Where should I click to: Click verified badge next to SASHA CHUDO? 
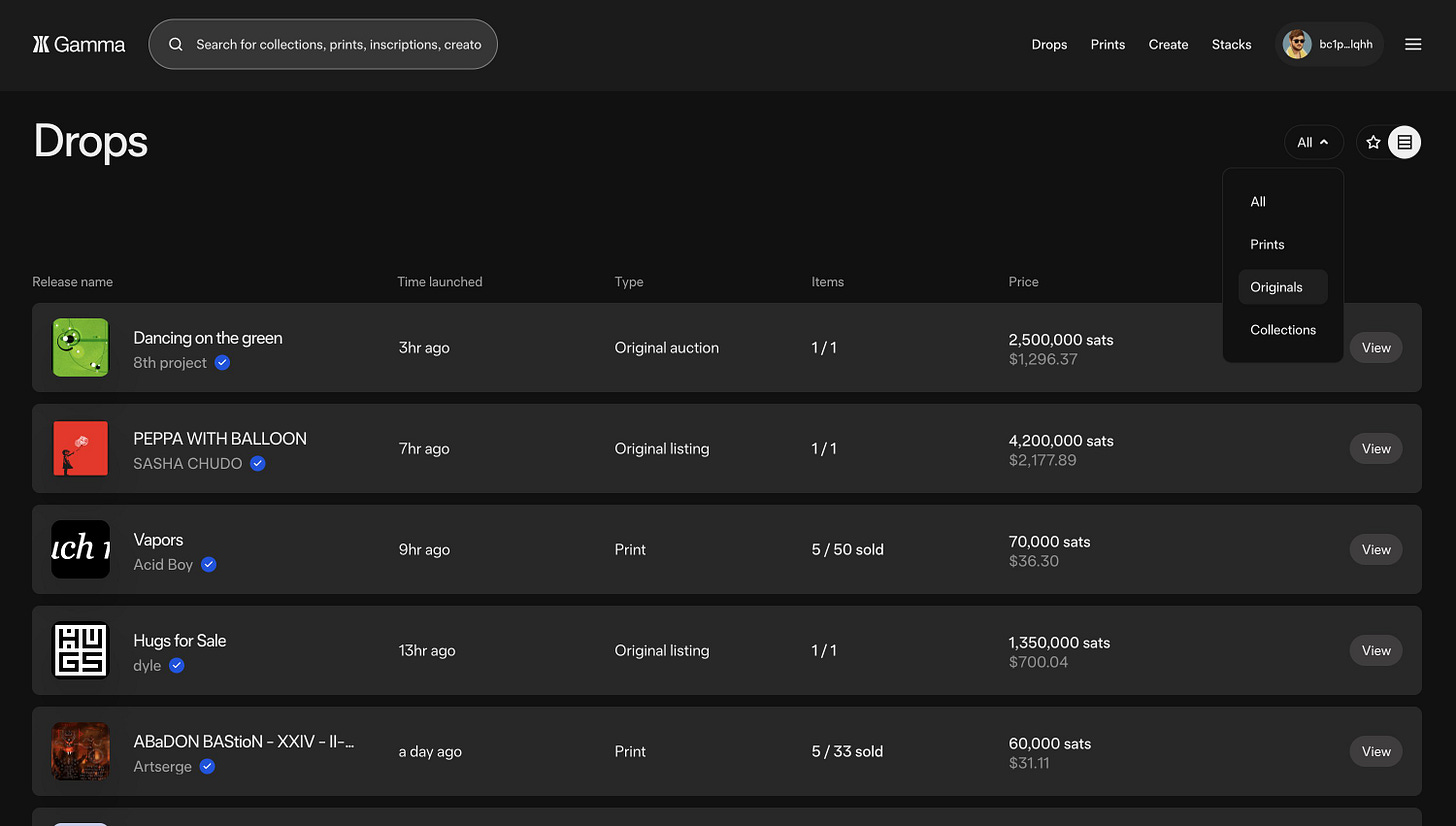[x=257, y=464]
